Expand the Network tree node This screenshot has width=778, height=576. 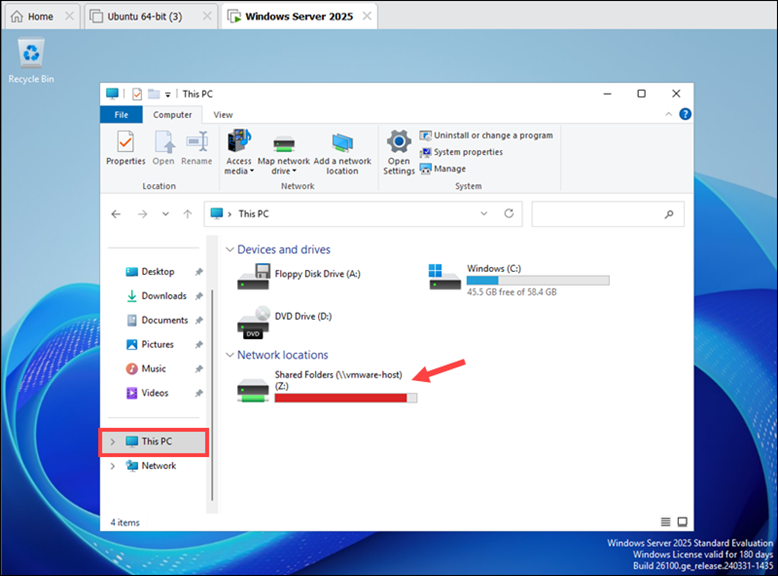coord(112,466)
